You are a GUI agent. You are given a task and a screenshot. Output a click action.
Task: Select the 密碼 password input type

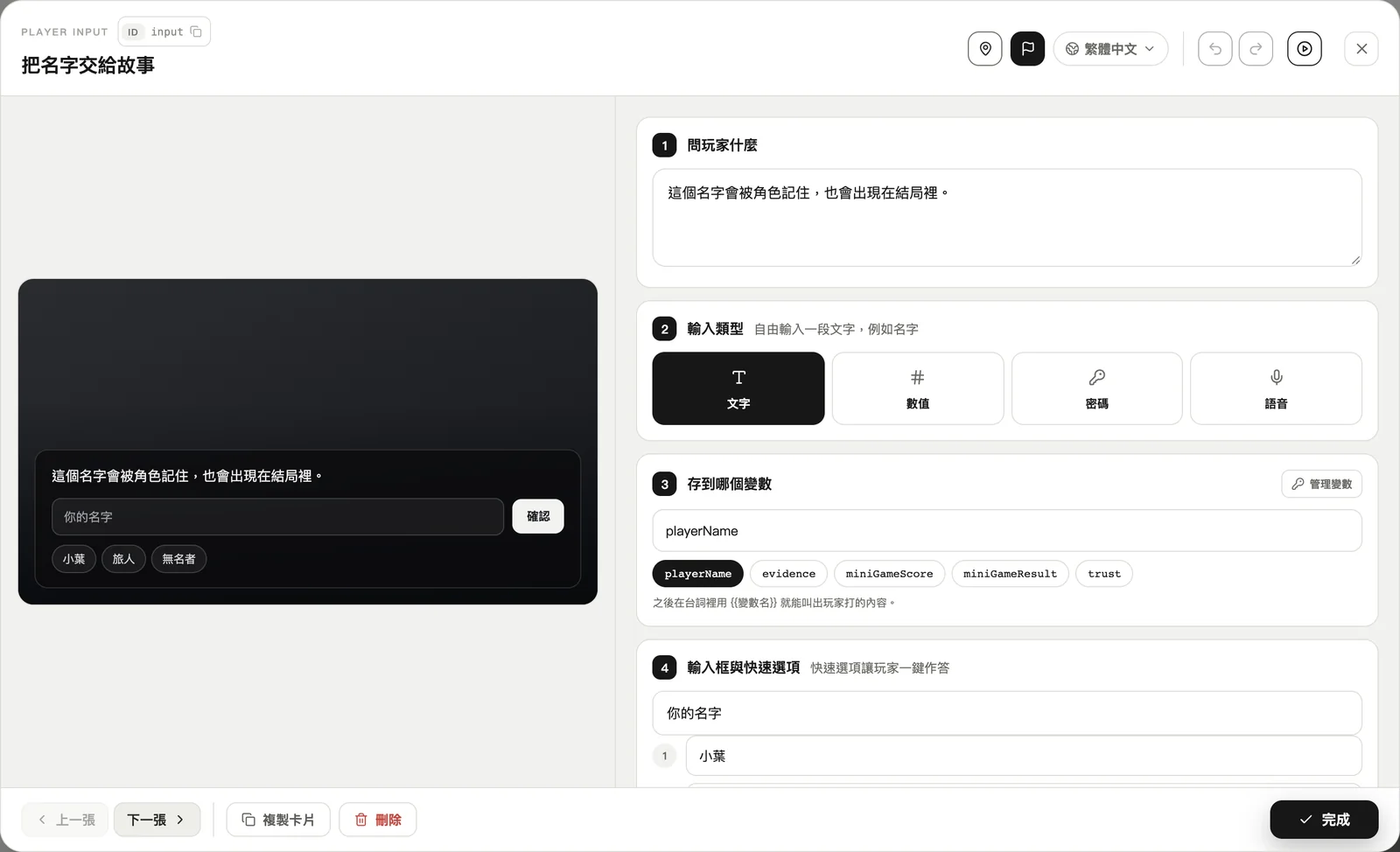click(1097, 388)
